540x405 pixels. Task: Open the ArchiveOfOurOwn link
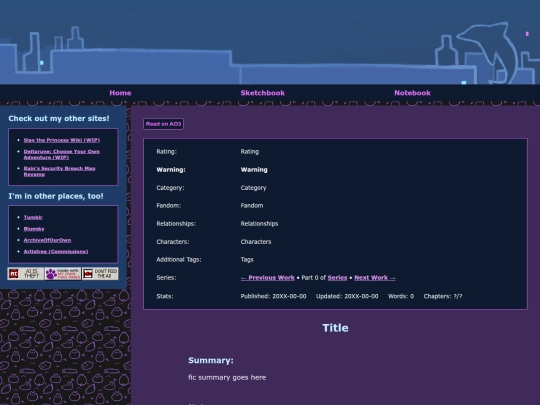47,240
